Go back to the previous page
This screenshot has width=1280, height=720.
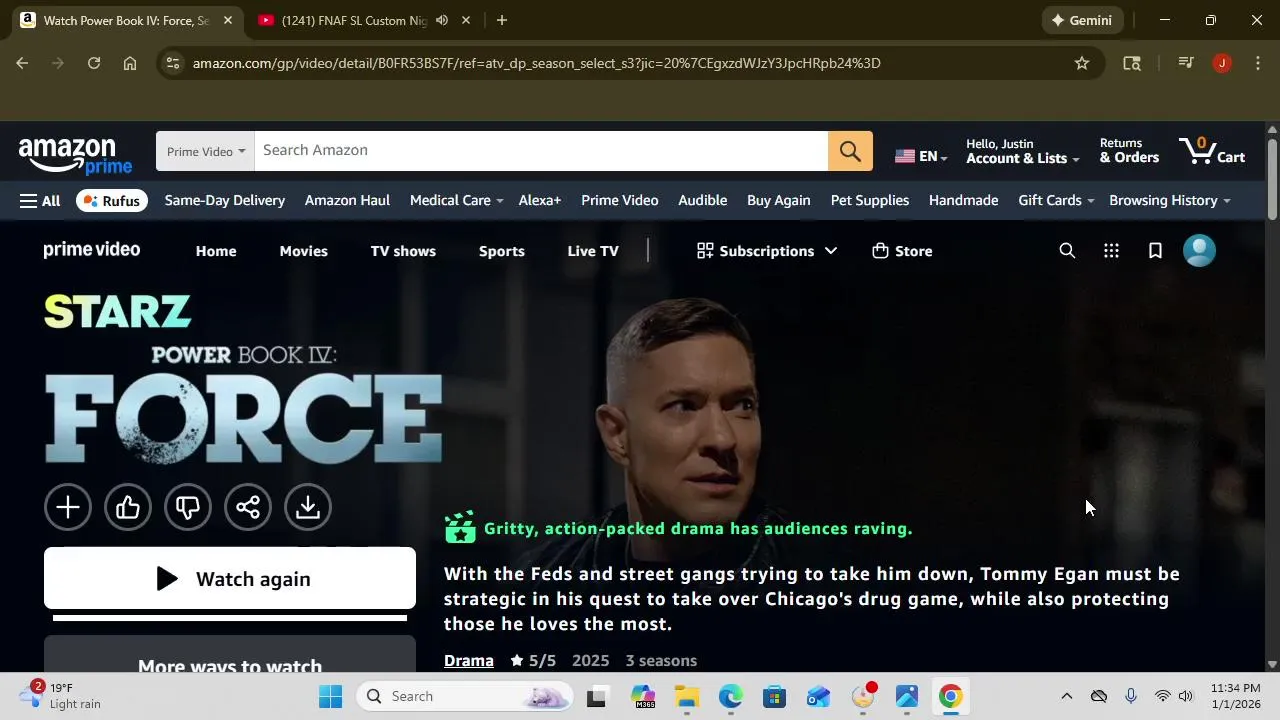22,63
